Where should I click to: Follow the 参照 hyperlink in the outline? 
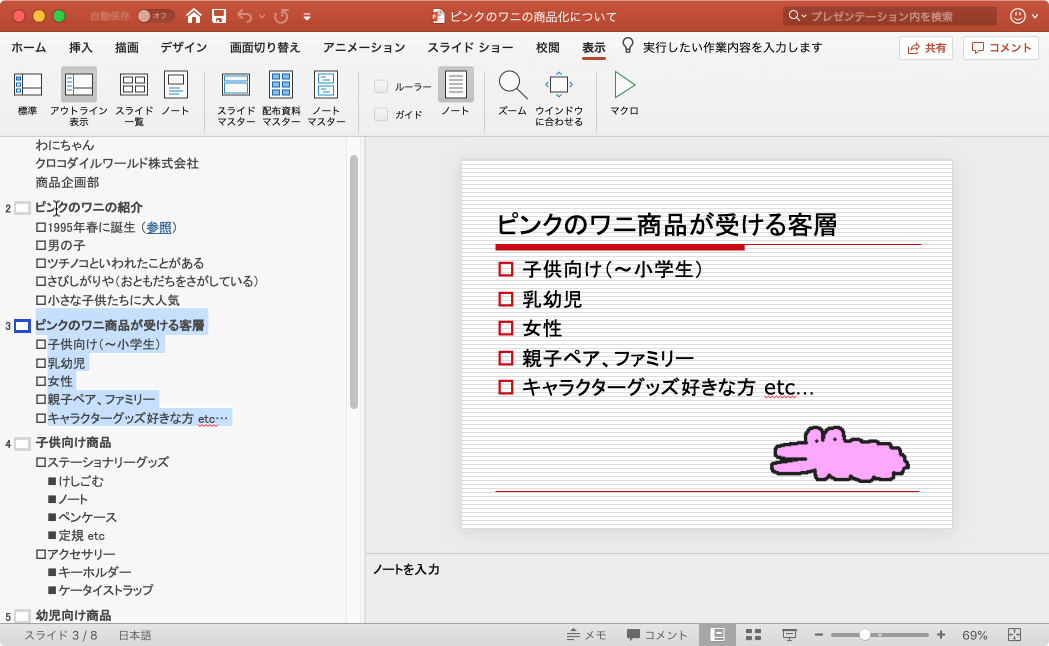click(x=159, y=227)
